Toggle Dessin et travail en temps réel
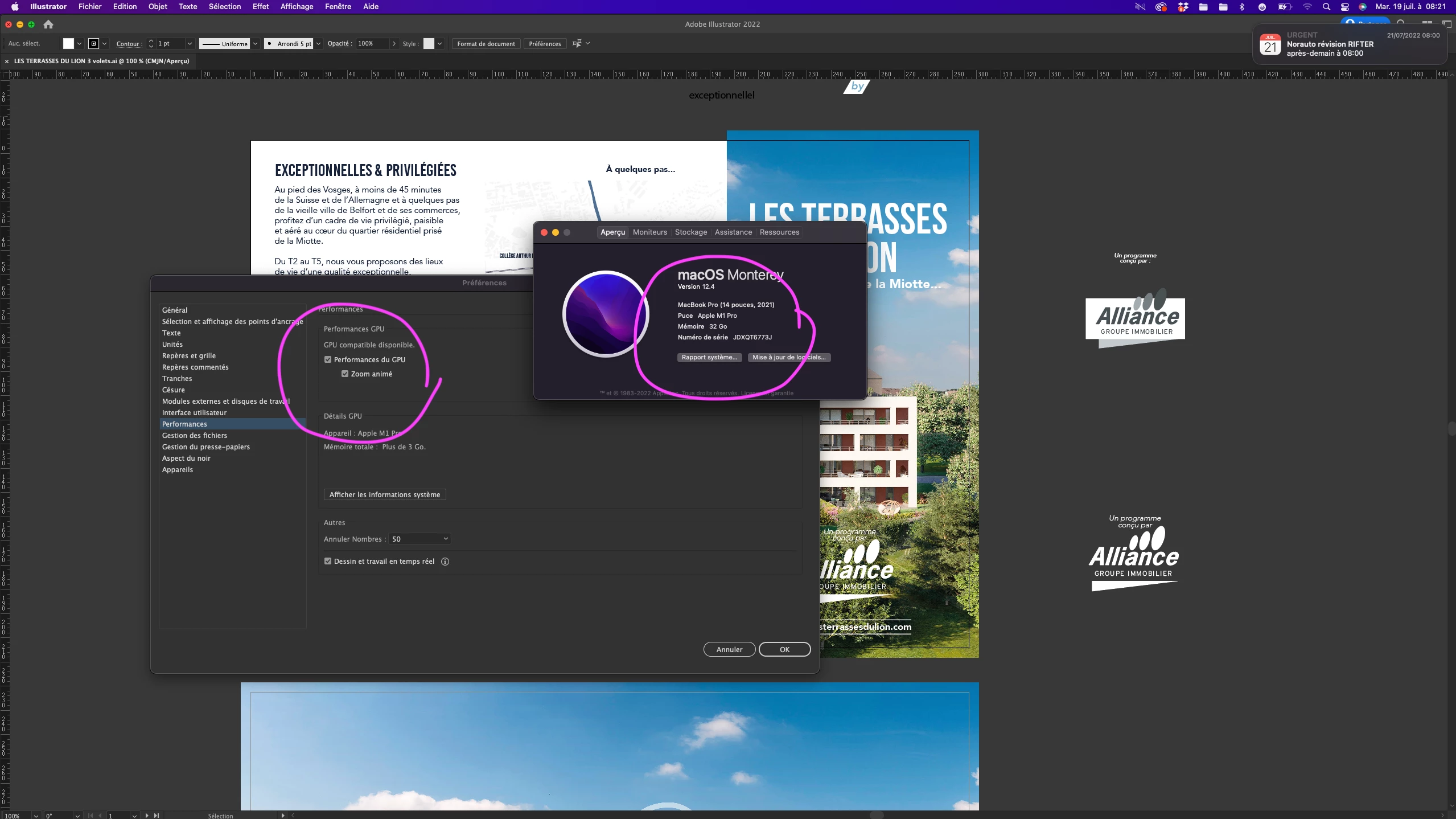The width and height of the screenshot is (1456, 819). (328, 562)
